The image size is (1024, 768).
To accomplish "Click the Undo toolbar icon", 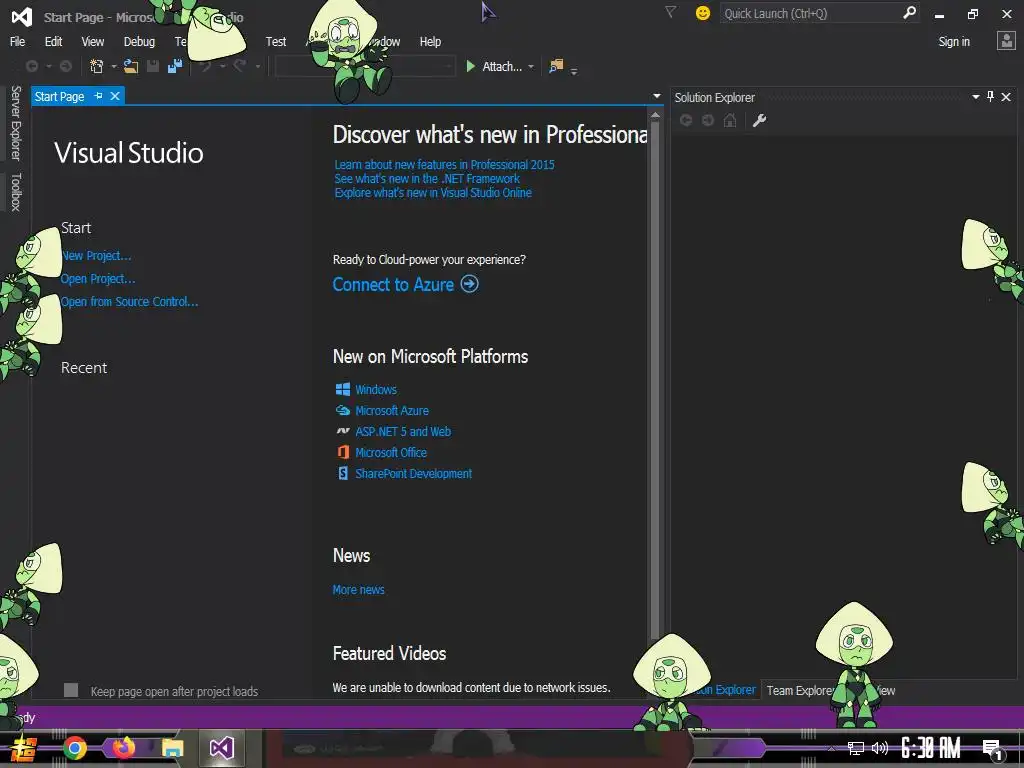I will (205, 66).
